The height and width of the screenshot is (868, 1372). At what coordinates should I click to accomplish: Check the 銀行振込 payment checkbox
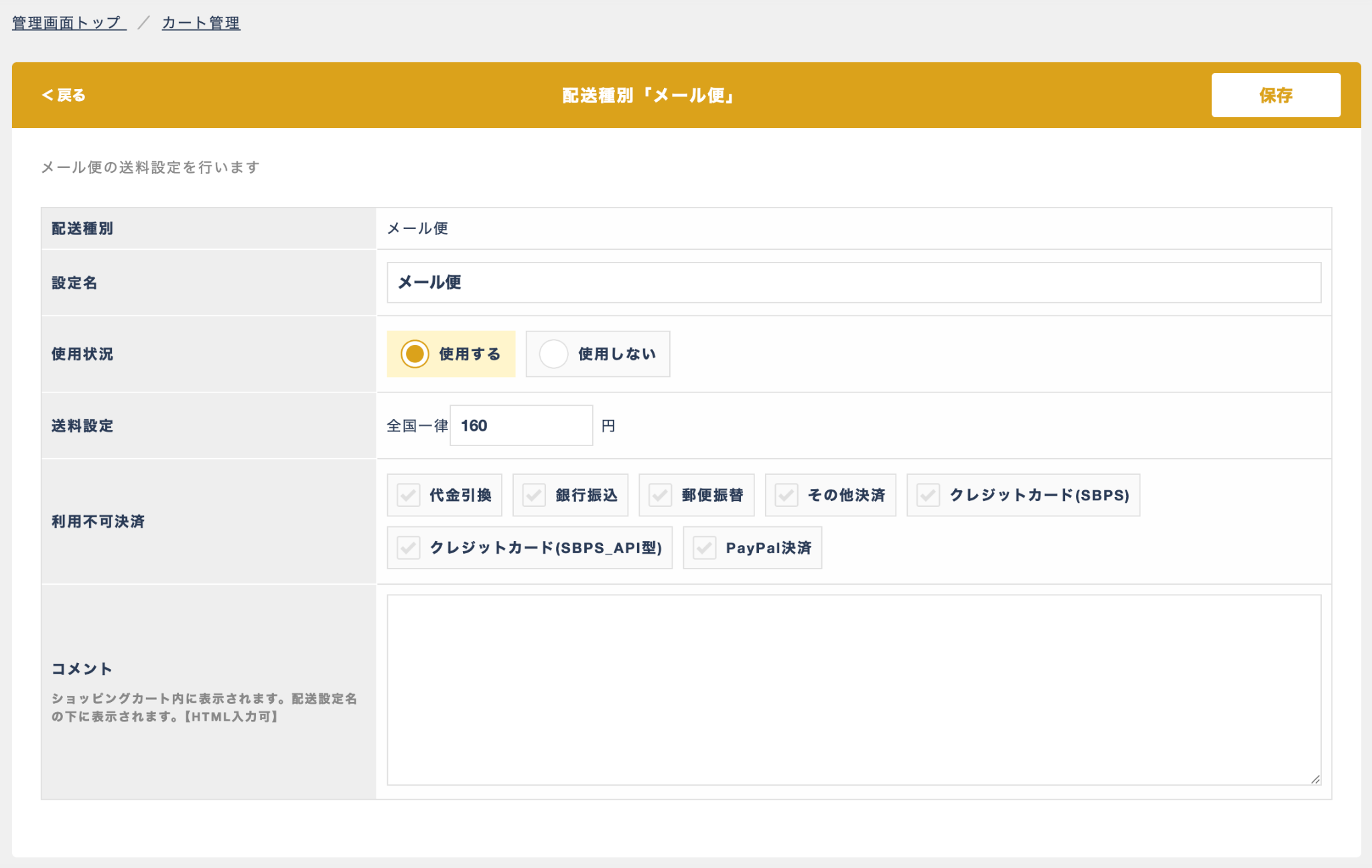pyautogui.click(x=535, y=495)
